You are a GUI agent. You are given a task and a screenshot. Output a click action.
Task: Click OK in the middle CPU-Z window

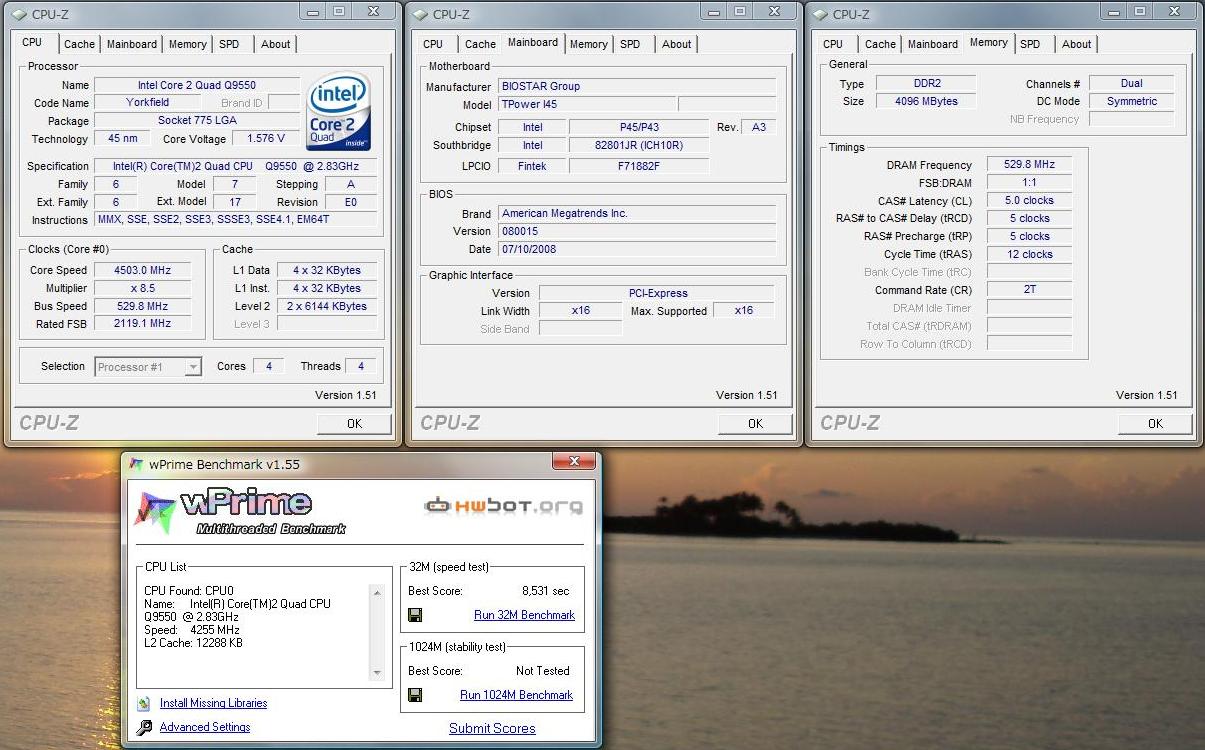coord(755,424)
